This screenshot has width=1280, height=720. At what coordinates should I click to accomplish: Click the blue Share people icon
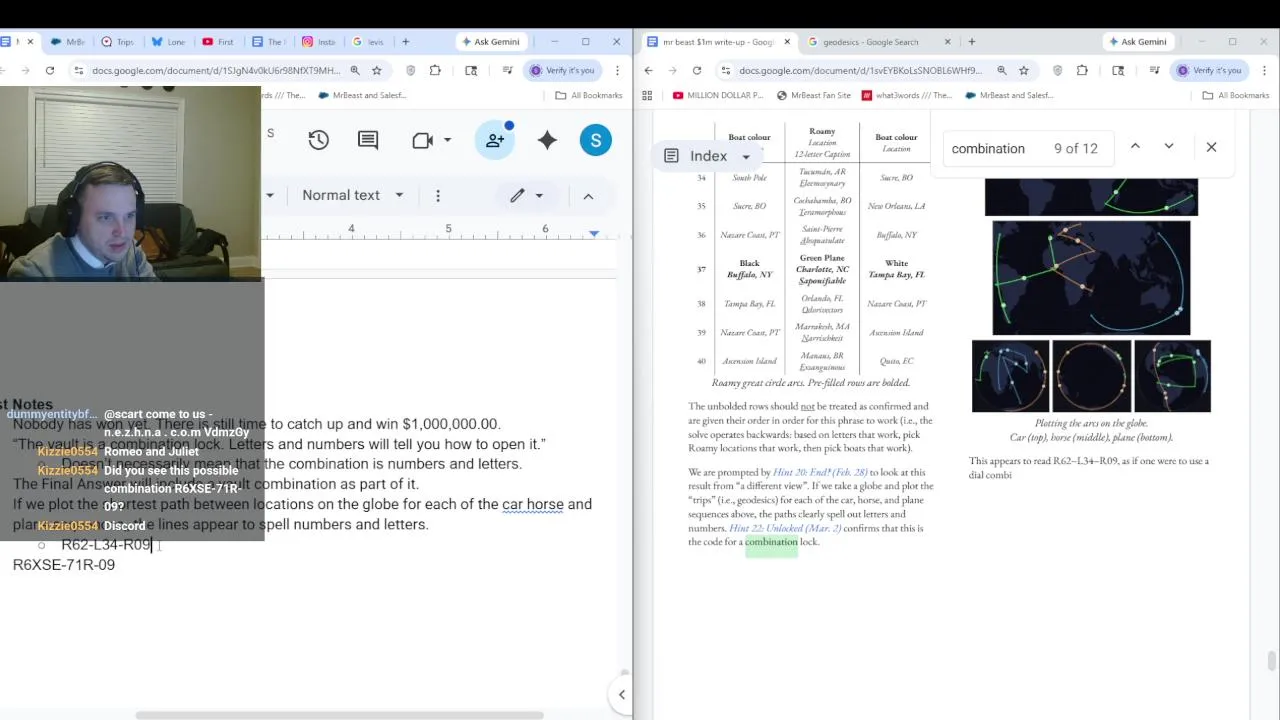[x=495, y=141]
